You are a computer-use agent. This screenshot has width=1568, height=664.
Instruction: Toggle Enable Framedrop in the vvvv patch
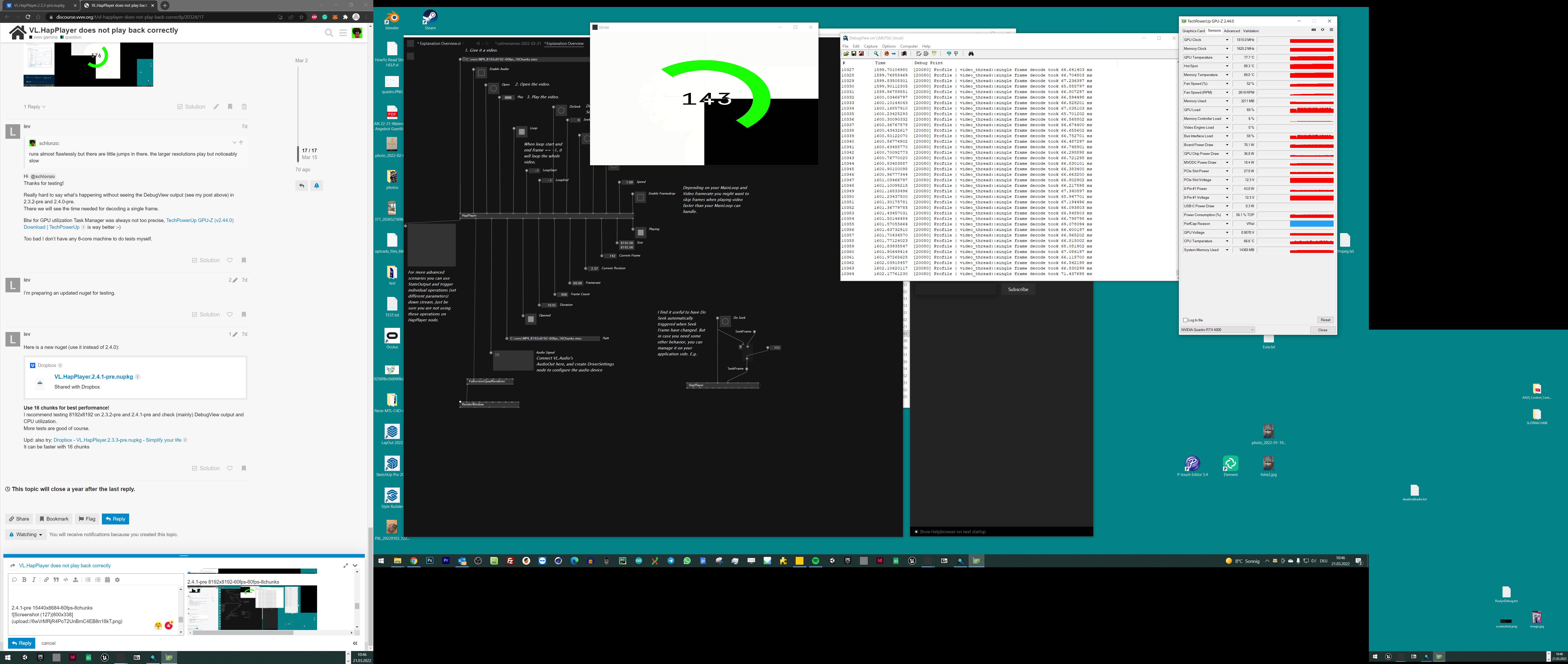pos(640,197)
